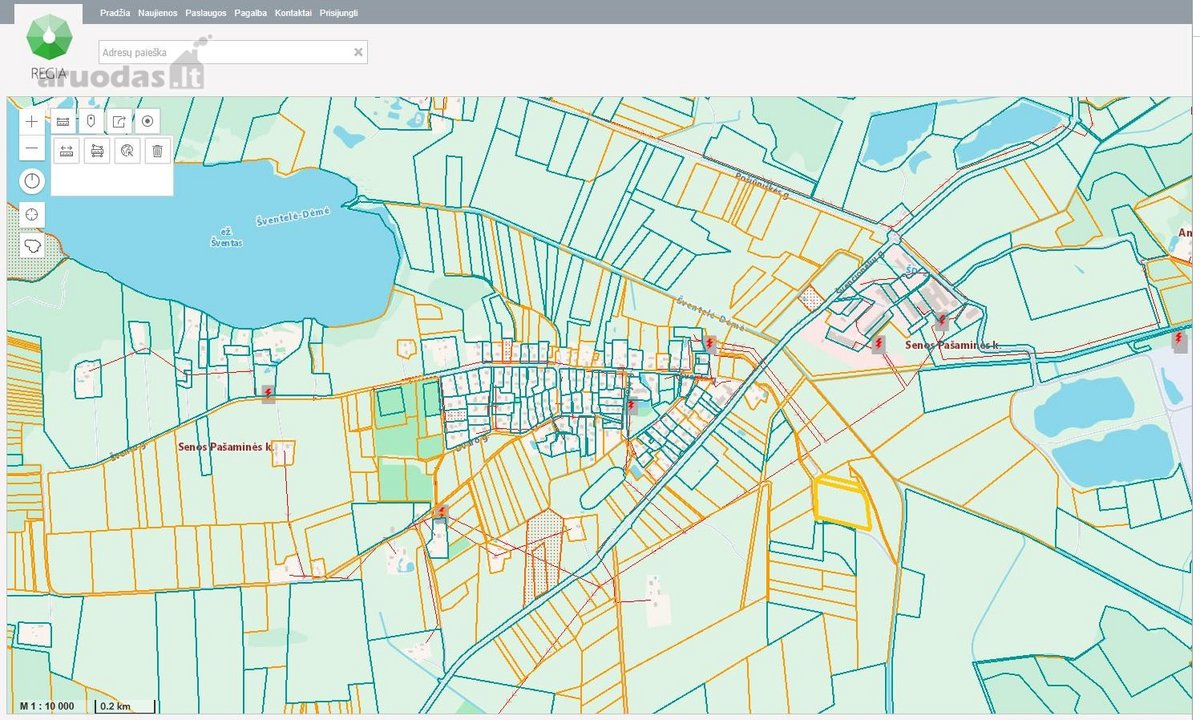
Task: Show full Lithuania extent outline button
Action: (x=32, y=245)
